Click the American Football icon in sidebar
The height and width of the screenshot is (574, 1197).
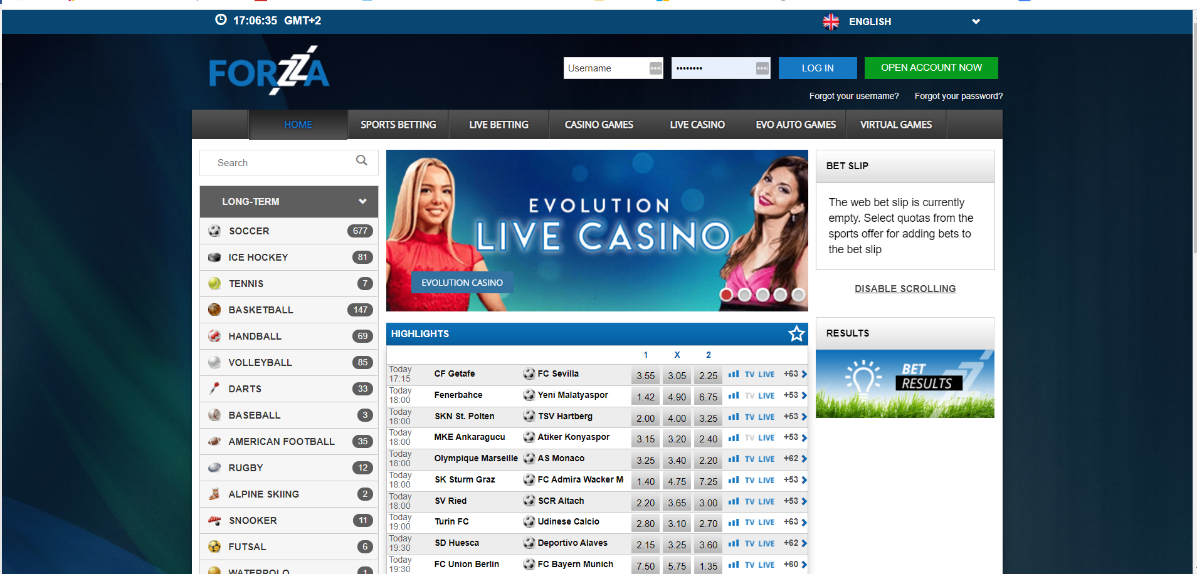214,441
